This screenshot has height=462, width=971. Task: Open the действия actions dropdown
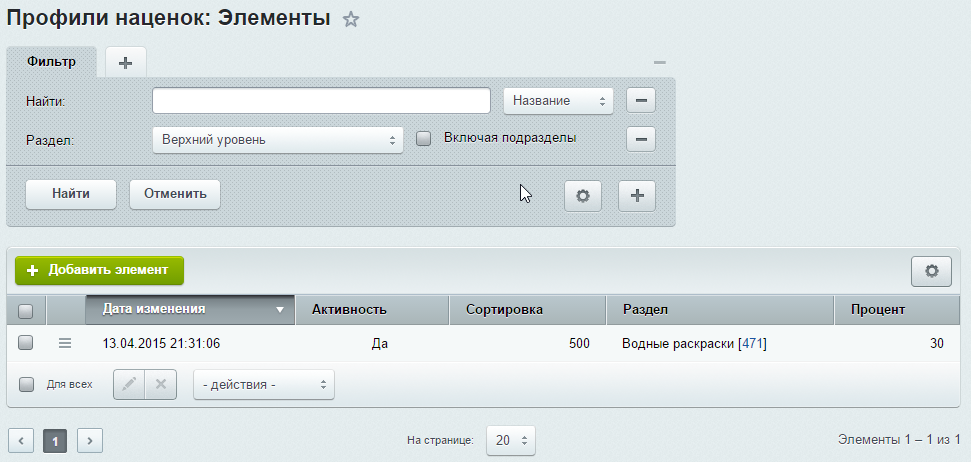point(264,384)
